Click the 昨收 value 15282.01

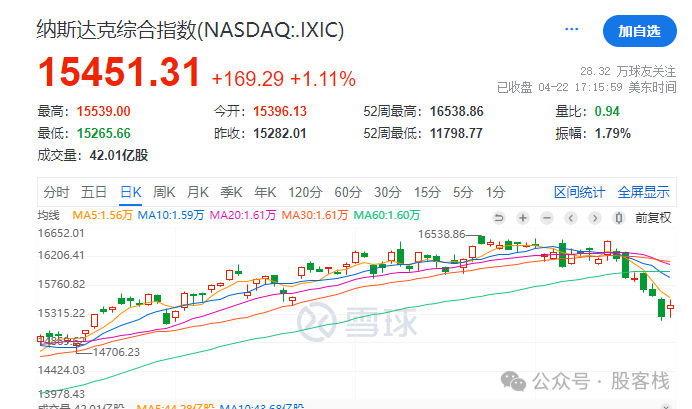point(280,133)
